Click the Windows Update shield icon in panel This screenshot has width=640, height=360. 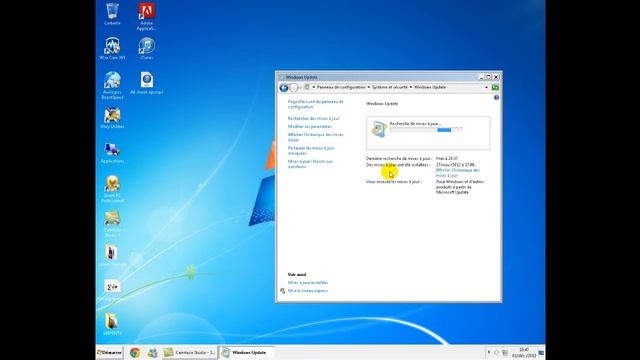pos(379,129)
